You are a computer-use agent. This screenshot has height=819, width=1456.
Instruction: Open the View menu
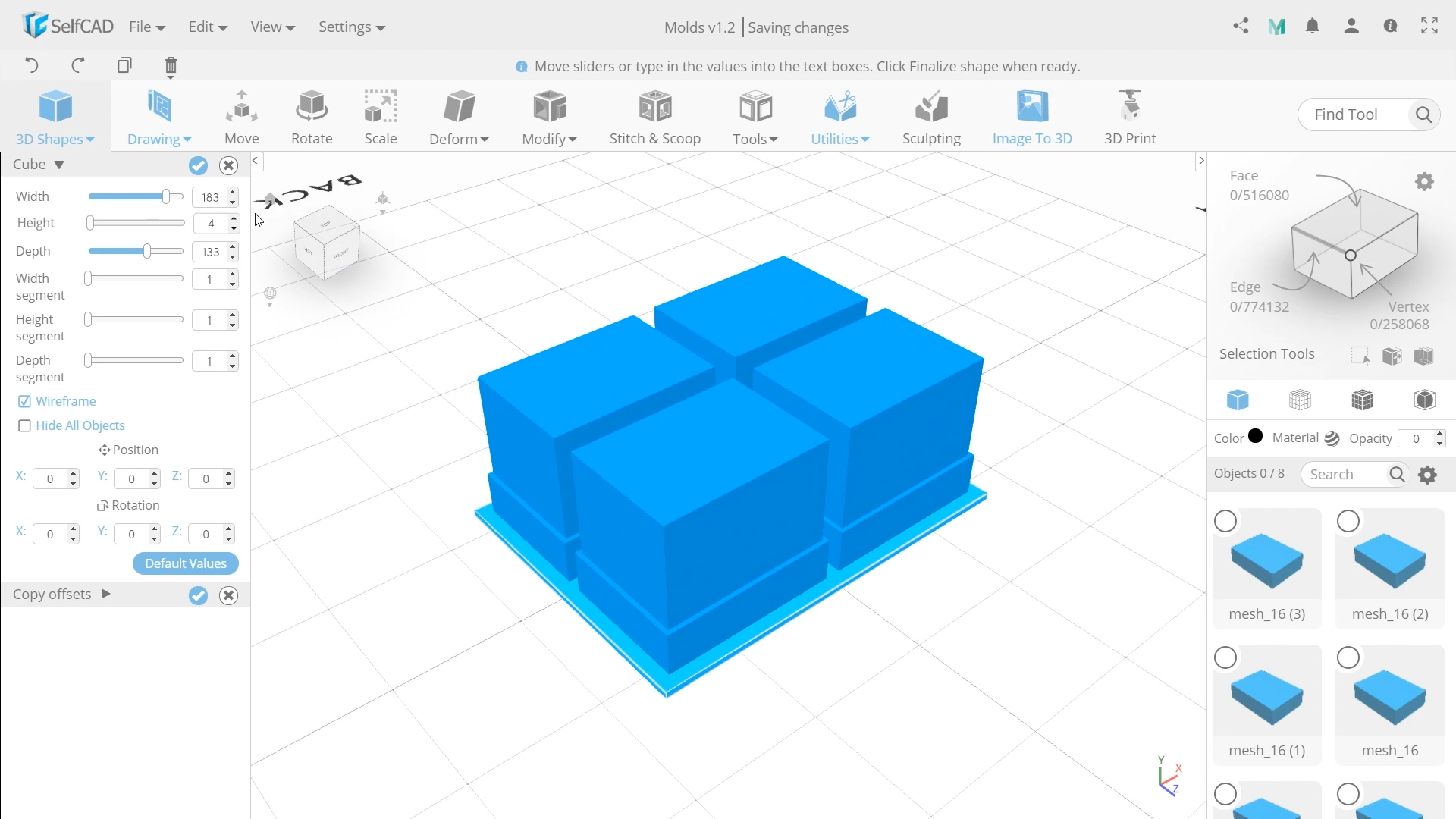(272, 27)
